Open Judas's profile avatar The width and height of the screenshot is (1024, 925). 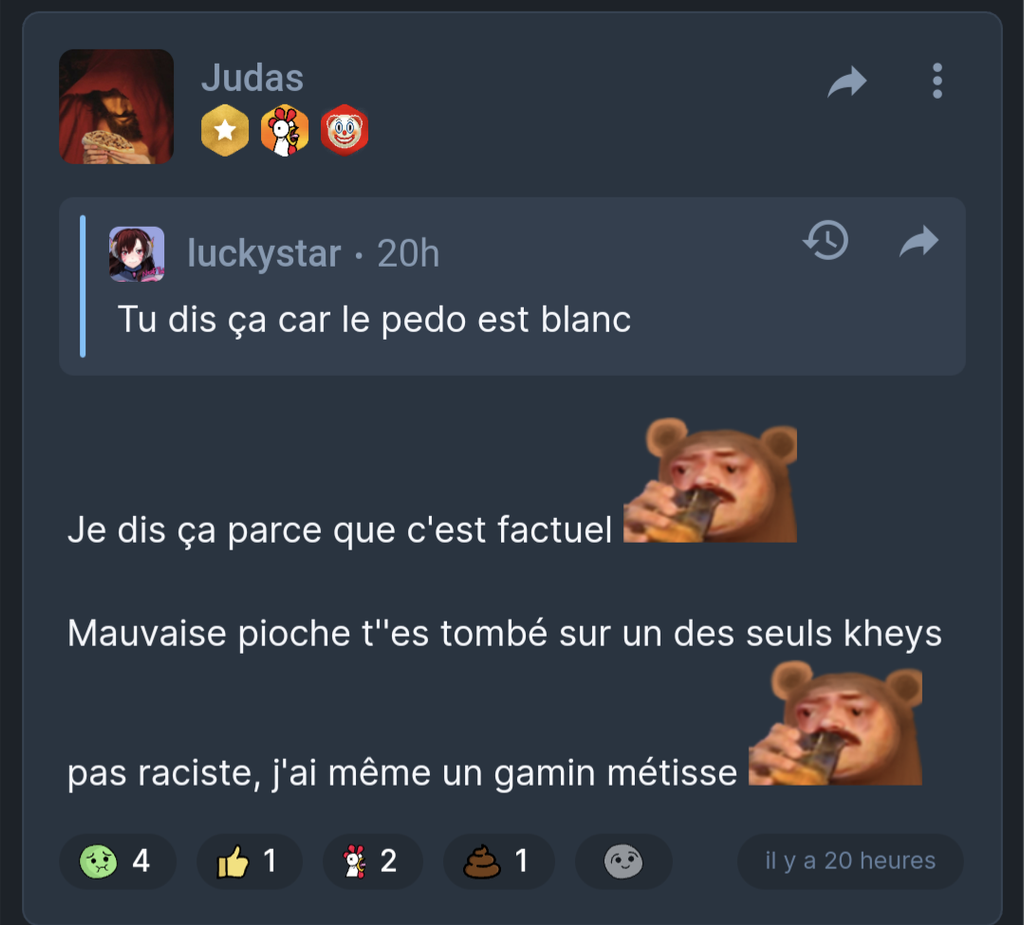click(116, 106)
